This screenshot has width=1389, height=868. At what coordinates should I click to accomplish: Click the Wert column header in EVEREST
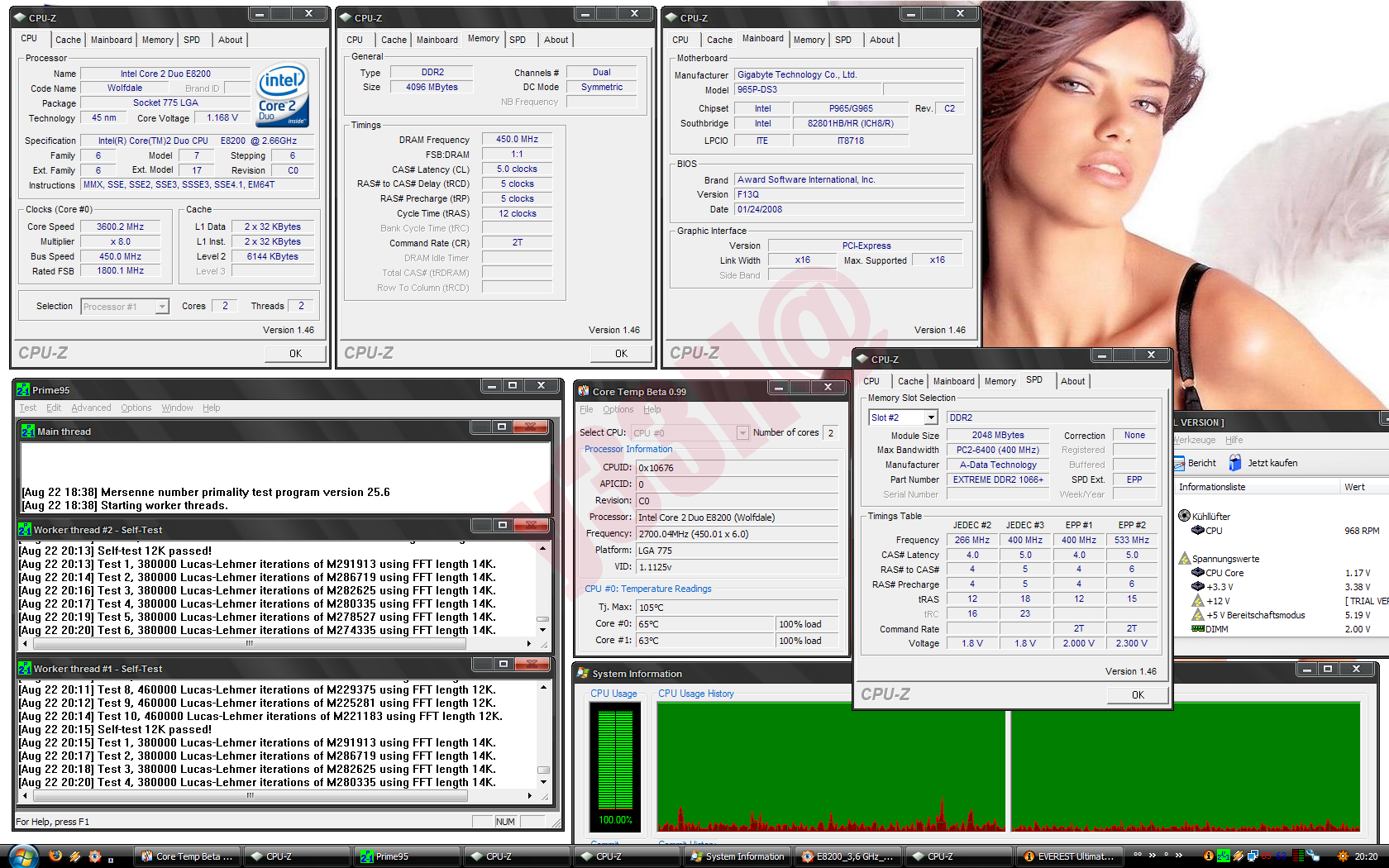point(1364,487)
